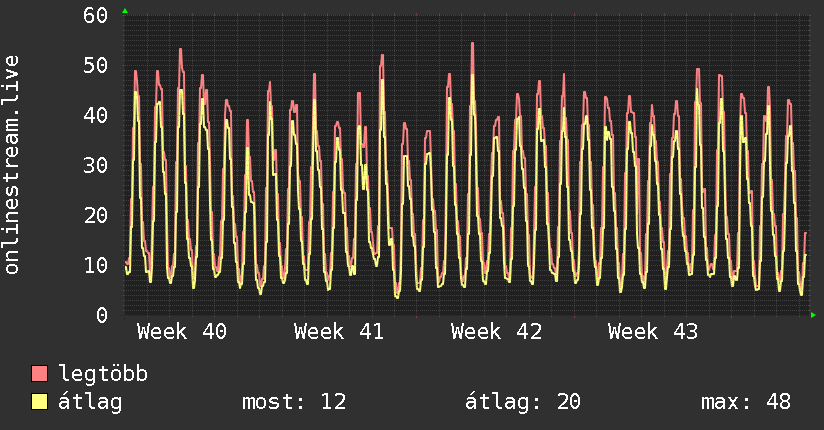The image size is (824, 430).
Task: Click the Week 43 axis label
Action: [x=653, y=332]
